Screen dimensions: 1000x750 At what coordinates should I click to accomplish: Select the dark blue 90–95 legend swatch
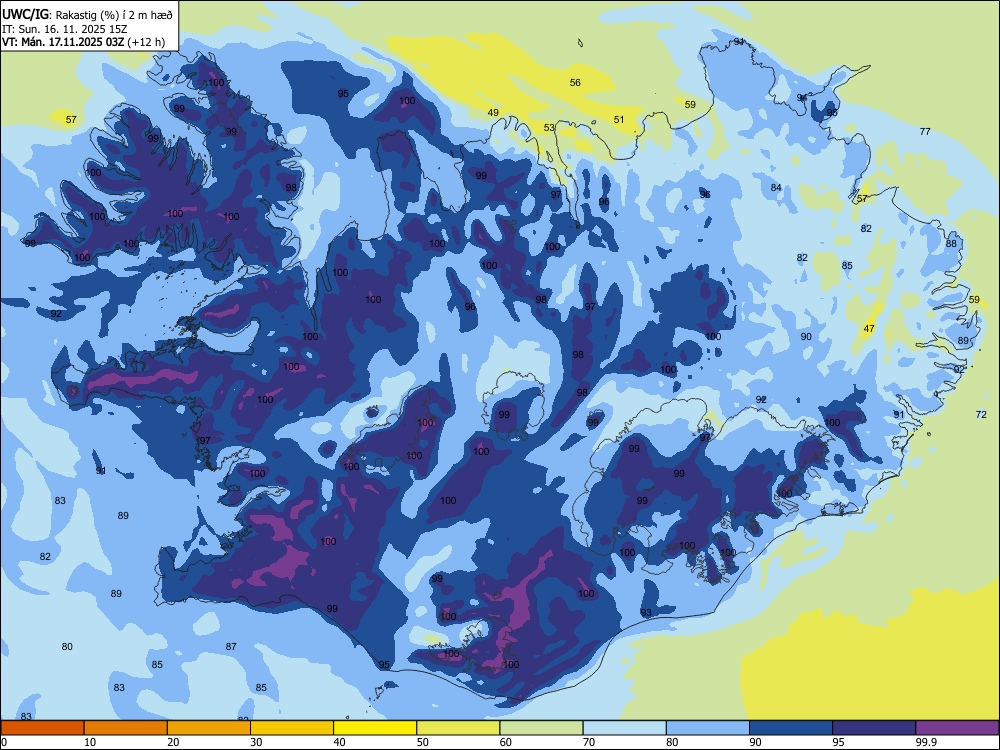pyautogui.click(x=791, y=728)
